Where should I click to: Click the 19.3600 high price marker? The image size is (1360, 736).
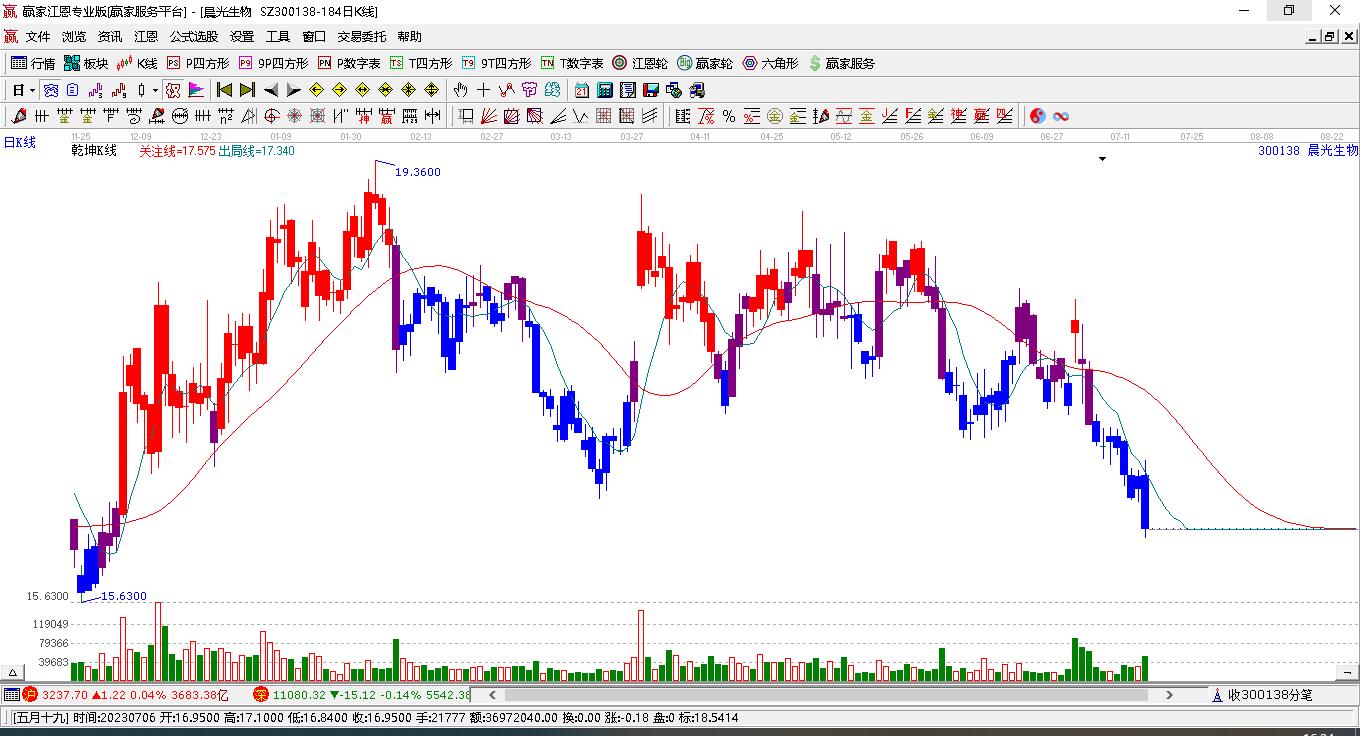(x=418, y=172)
